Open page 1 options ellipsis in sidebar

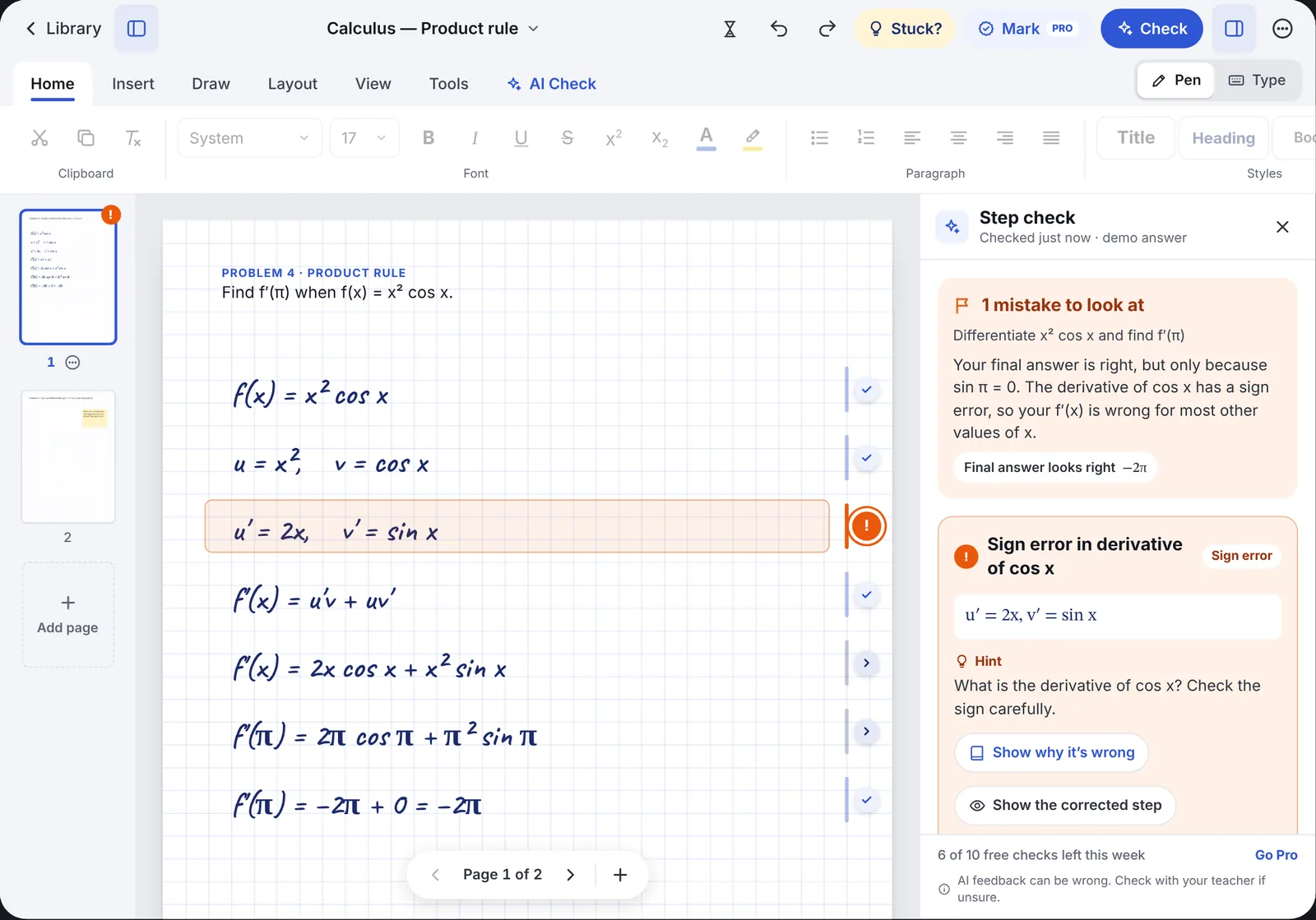click(x=72, y=363)
